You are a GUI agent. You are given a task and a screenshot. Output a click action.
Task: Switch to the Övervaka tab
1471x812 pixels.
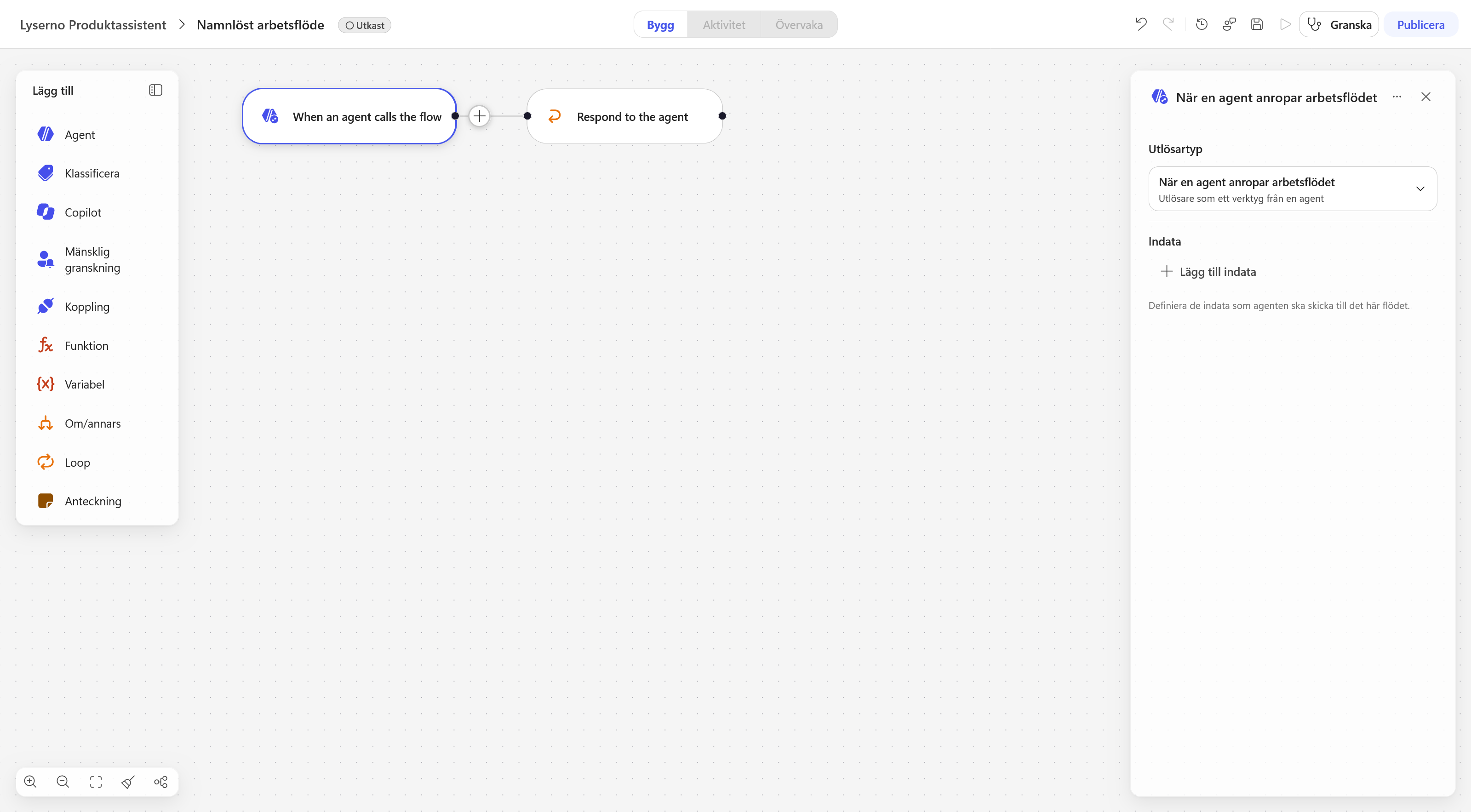coord(799,24)
